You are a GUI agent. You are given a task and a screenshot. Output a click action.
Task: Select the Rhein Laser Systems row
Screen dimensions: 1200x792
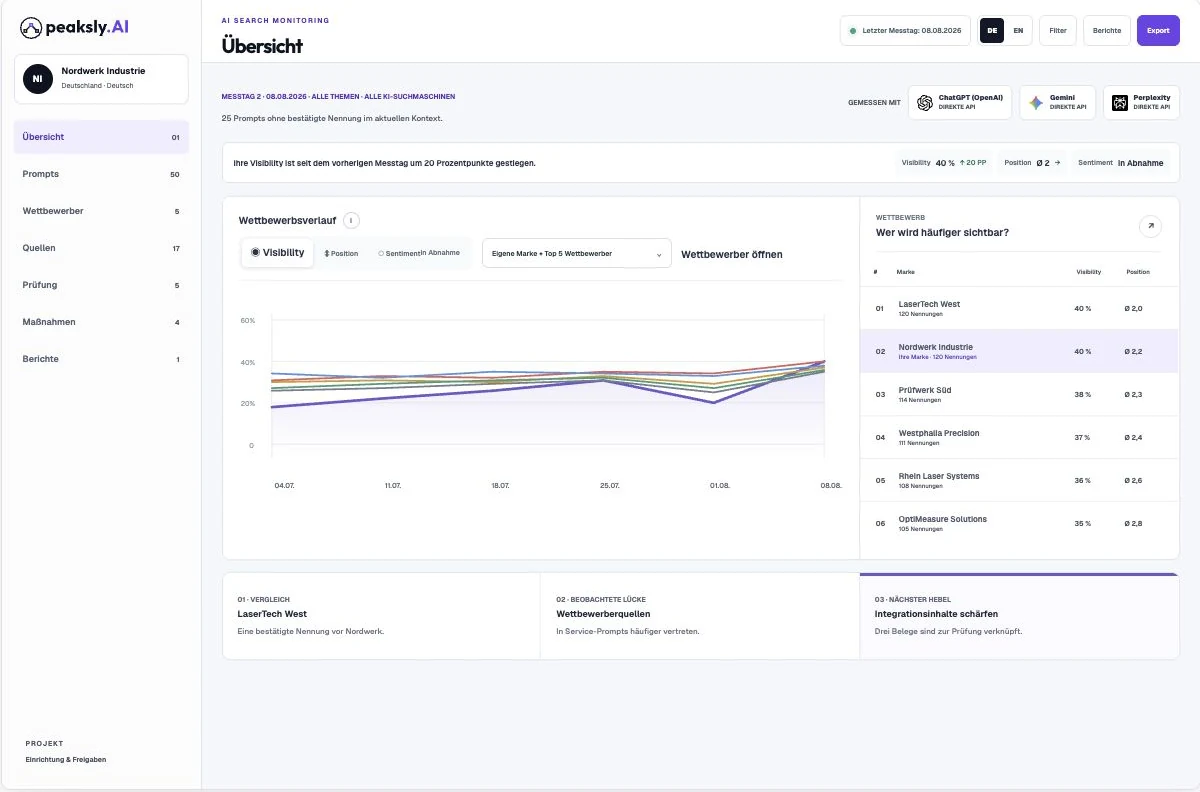coord(1019,480)
